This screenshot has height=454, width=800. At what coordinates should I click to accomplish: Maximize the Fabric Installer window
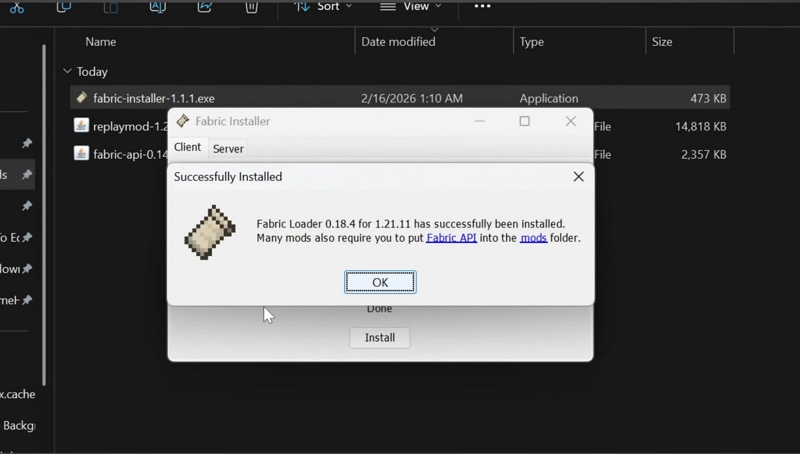coord(524,121)
